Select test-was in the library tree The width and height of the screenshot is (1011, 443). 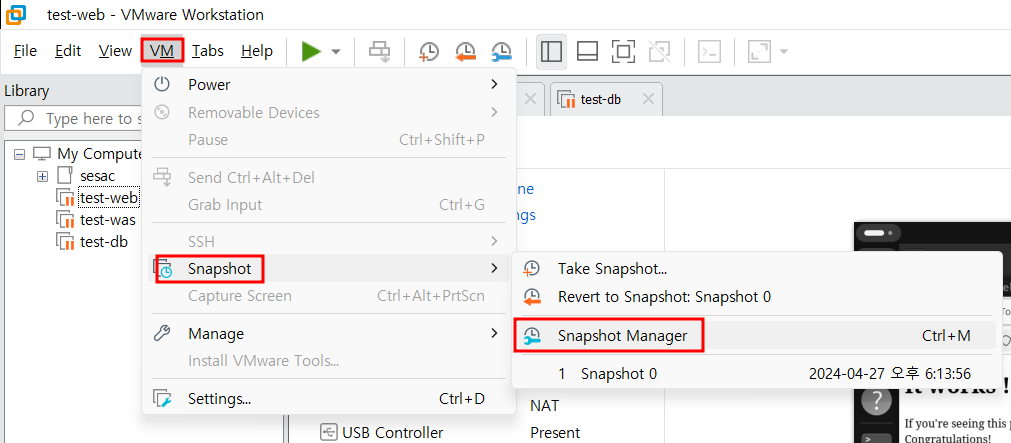(108, 220)
